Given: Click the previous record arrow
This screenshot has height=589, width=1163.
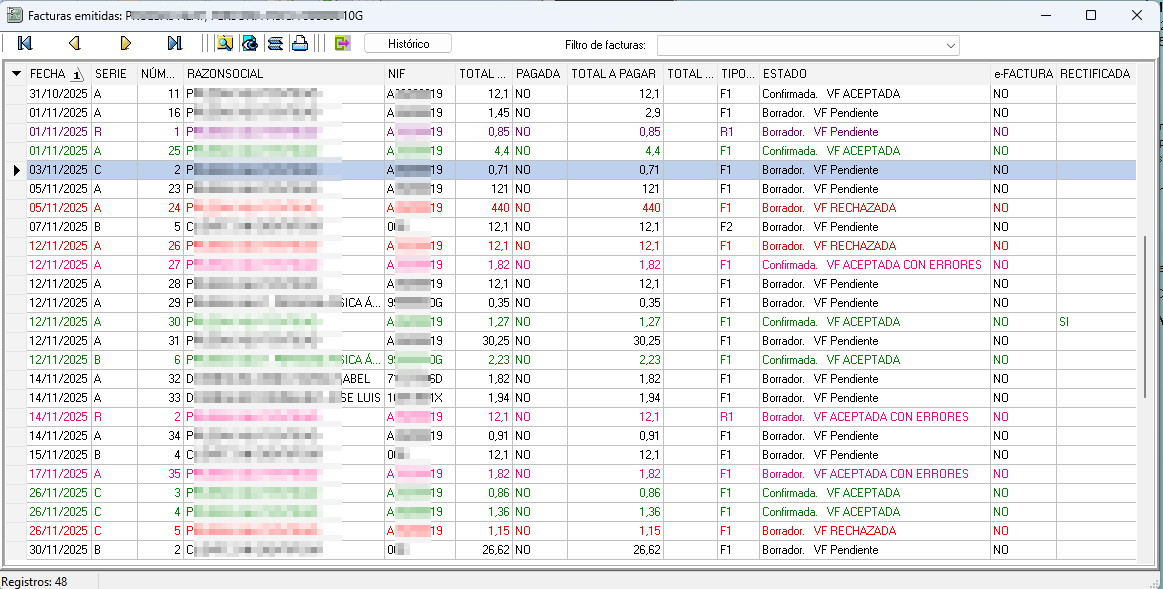Looking at the screenshot, I should [74, 43].
